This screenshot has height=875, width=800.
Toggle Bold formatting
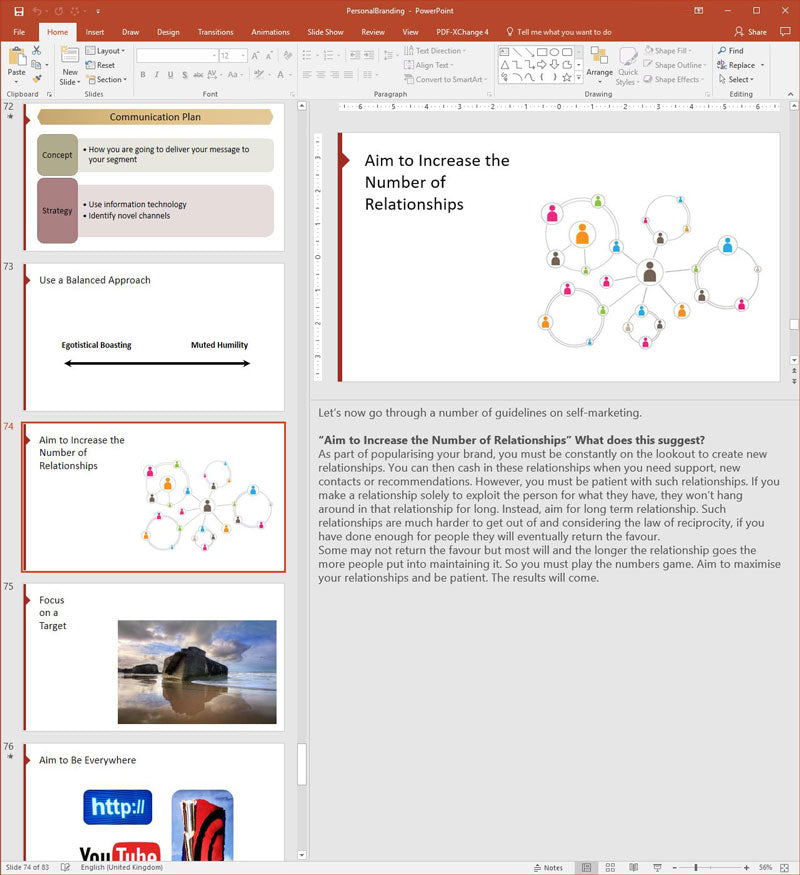tap(143, 74)
